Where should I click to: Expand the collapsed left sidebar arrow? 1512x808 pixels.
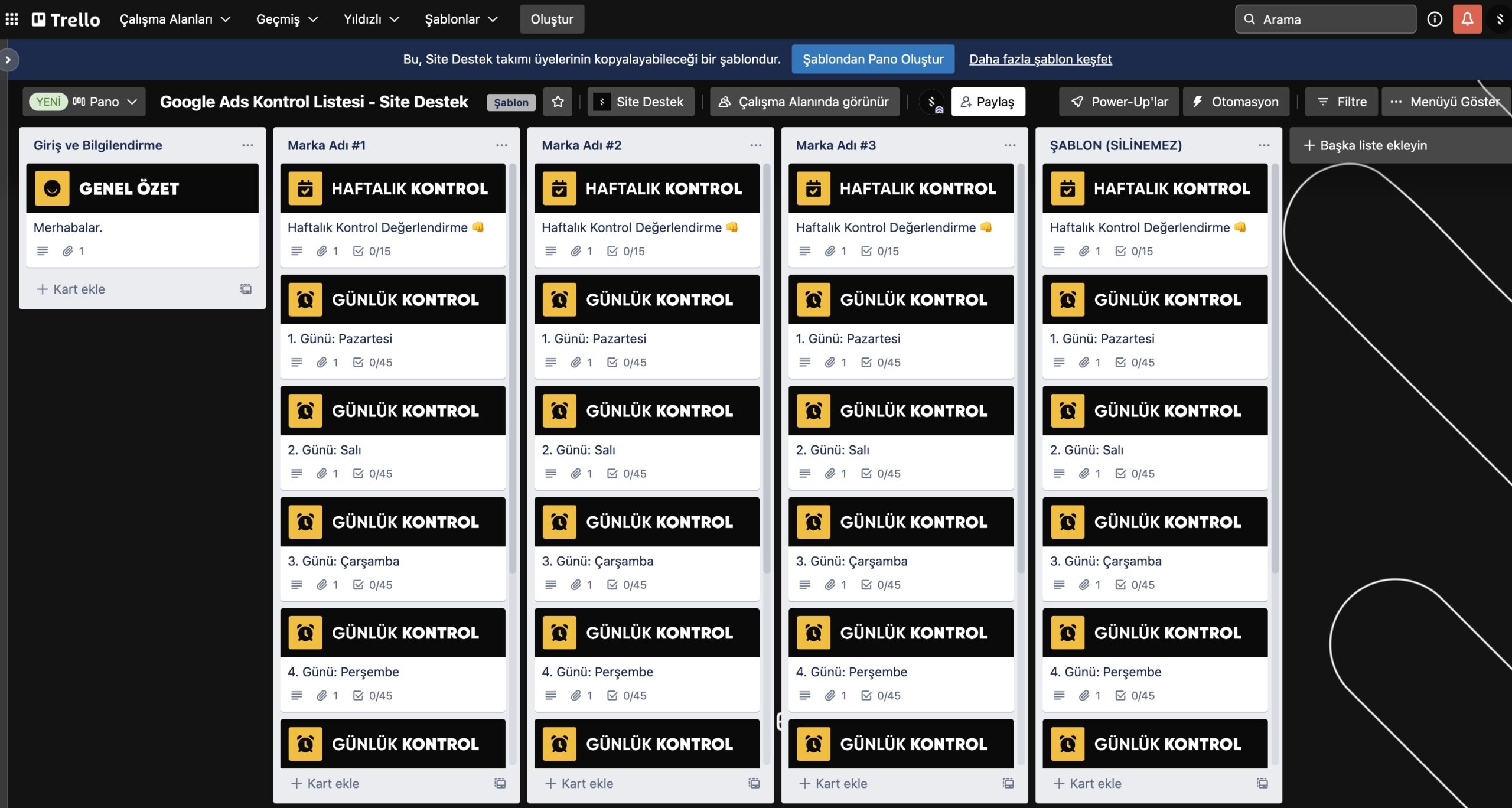tap(8, 60)
